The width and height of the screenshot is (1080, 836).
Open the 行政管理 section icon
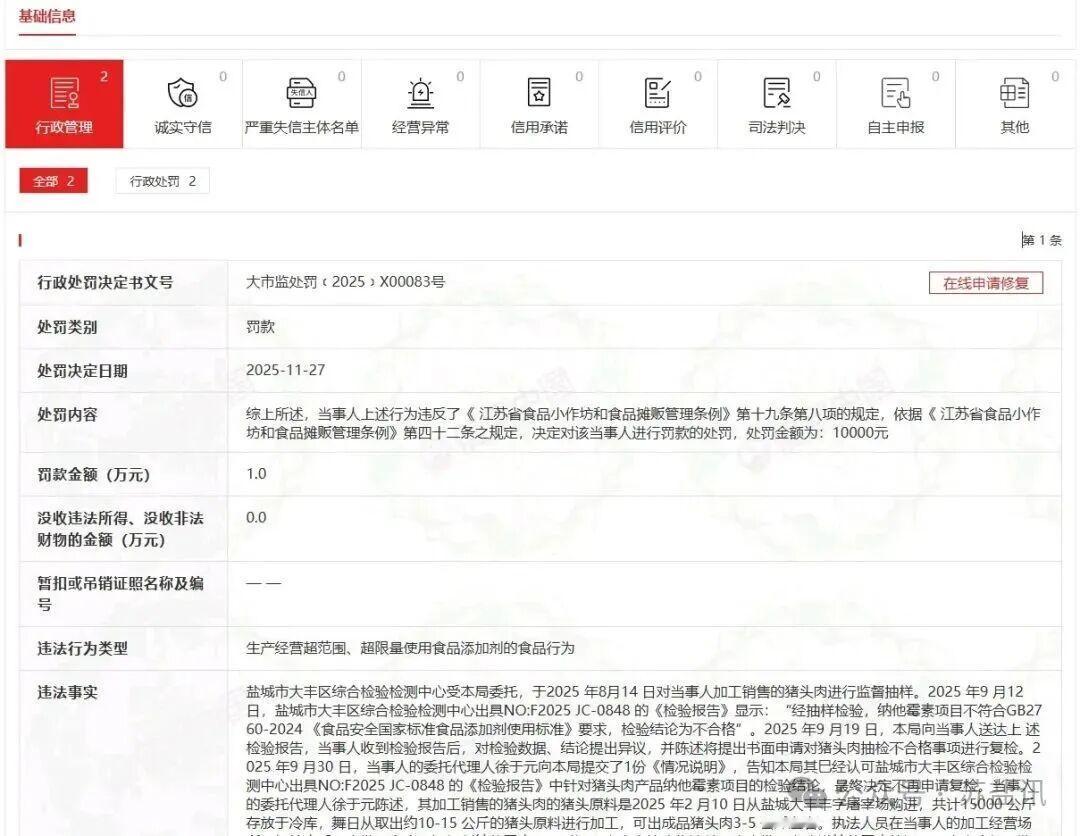[64, 95]
